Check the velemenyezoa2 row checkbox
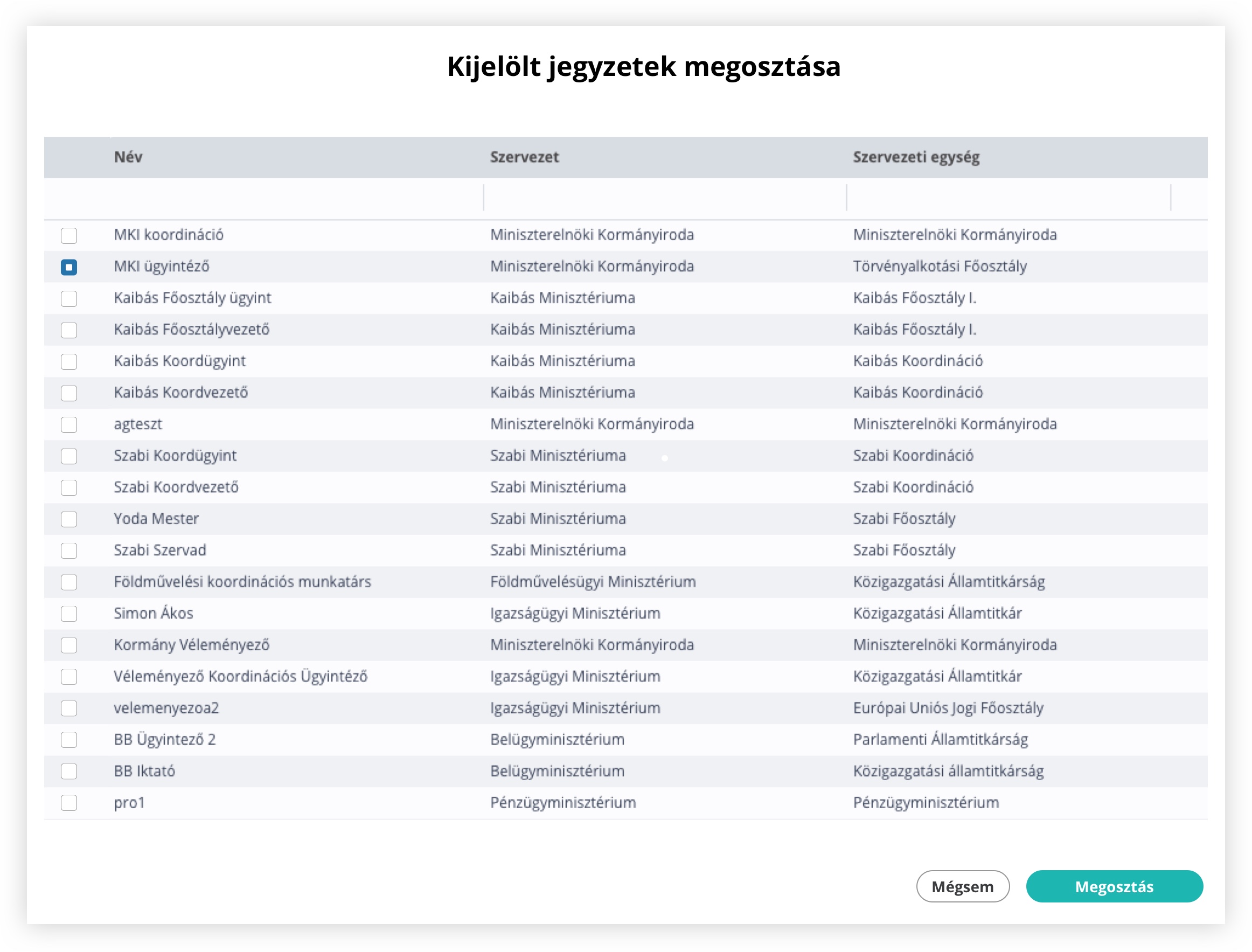 (x=68, y=708)
